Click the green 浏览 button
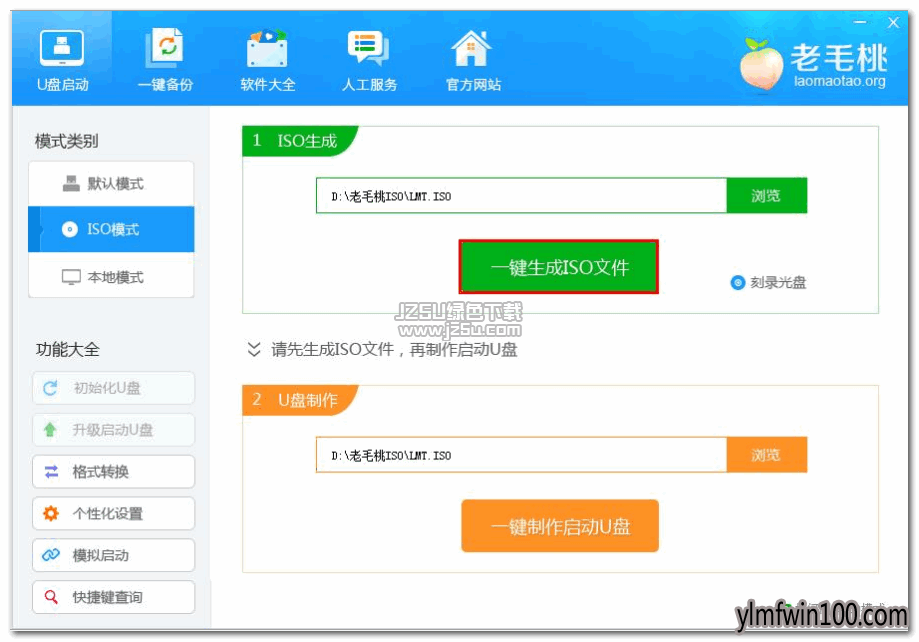This screenshot has width=919, height=642. pyautogui.click(x=767, y=196)
